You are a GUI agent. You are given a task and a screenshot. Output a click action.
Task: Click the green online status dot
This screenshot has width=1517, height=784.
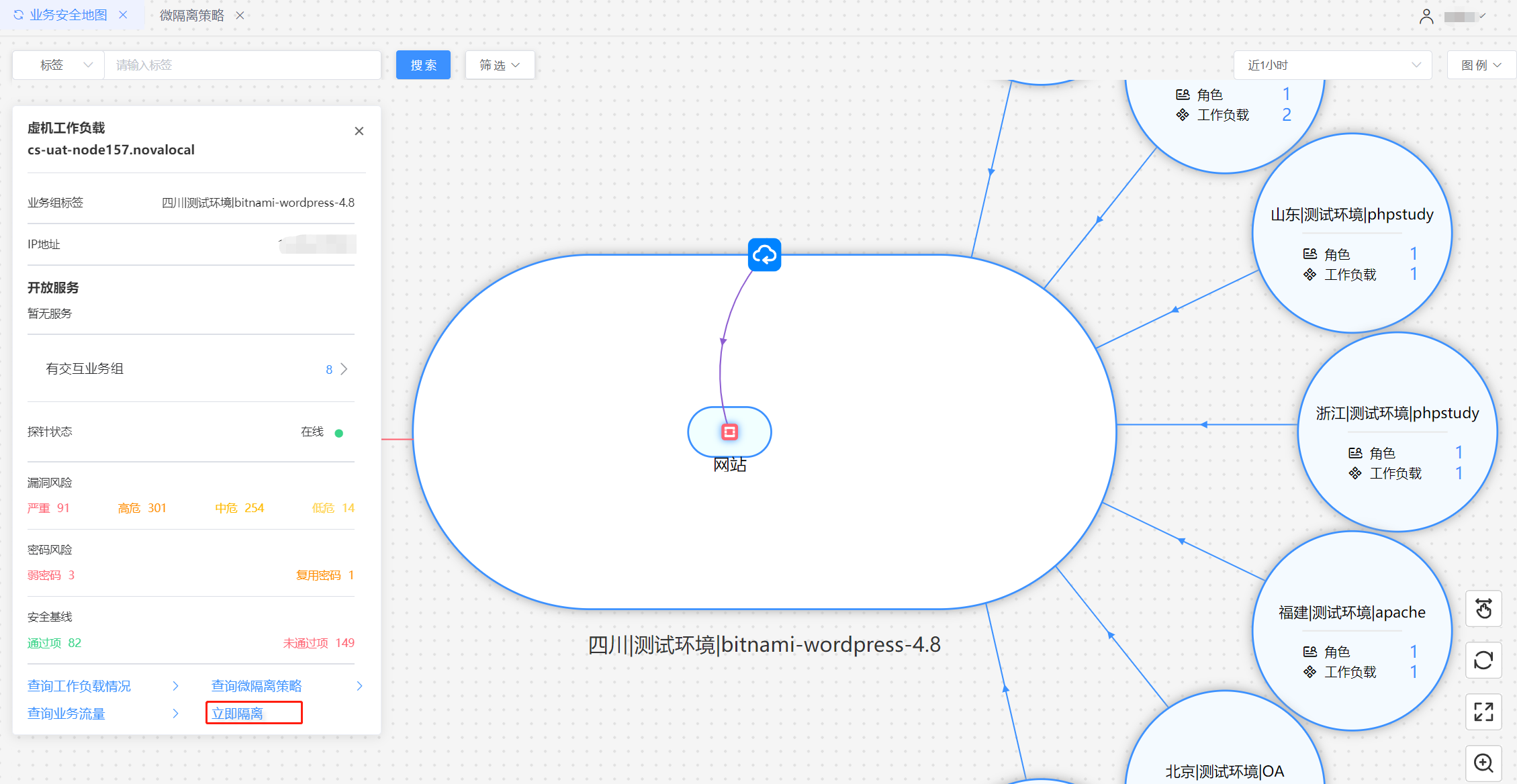[339, 433]
